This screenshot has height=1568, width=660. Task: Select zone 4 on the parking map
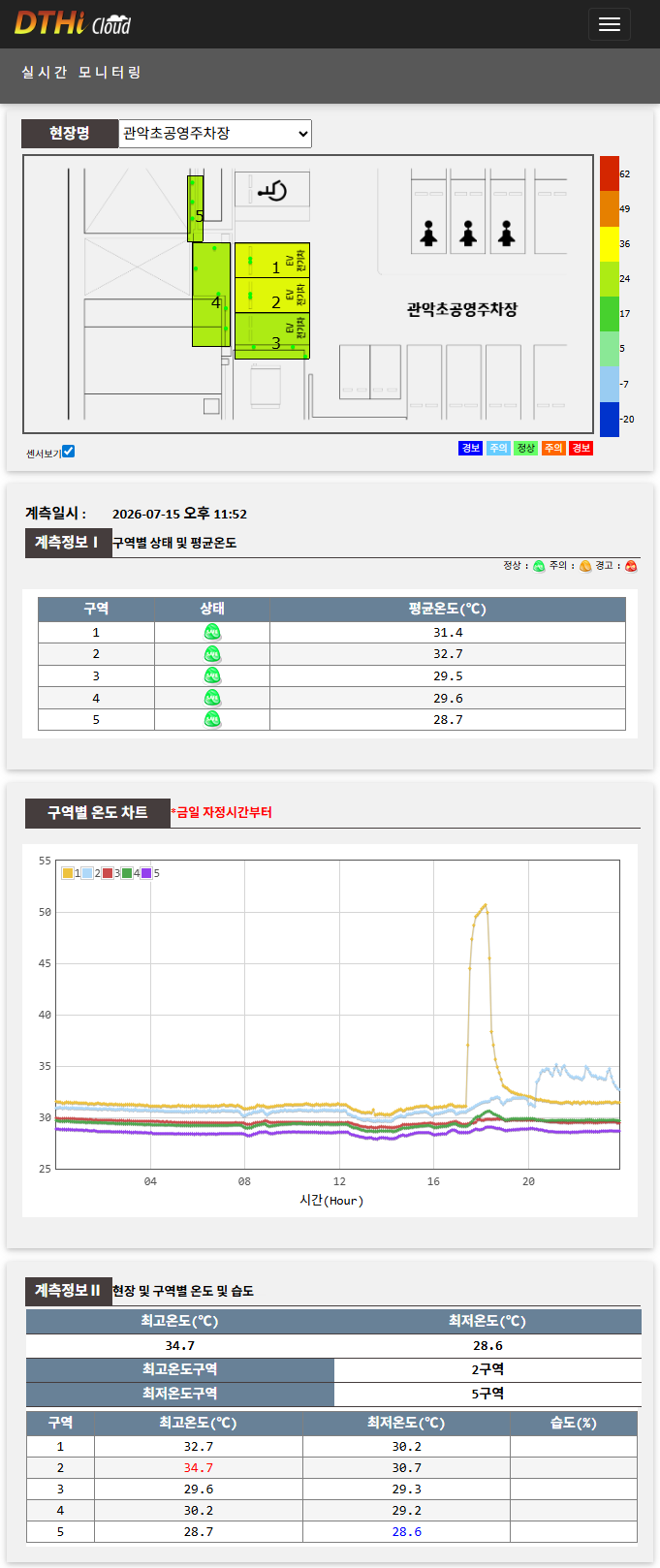[211, 294]
